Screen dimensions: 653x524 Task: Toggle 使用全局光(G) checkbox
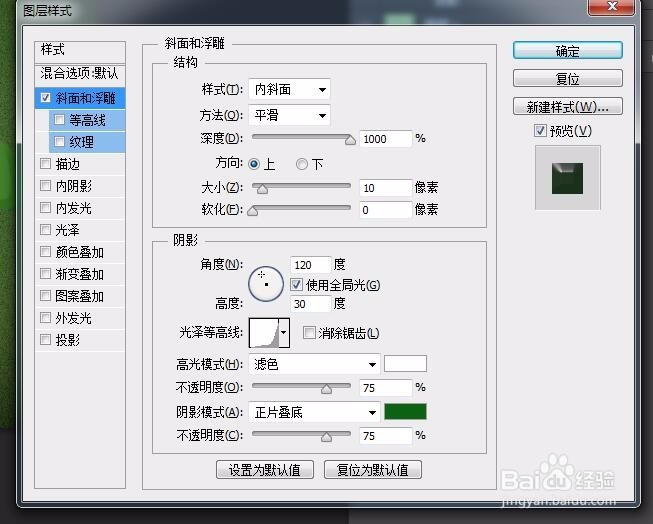pos(296,284)
